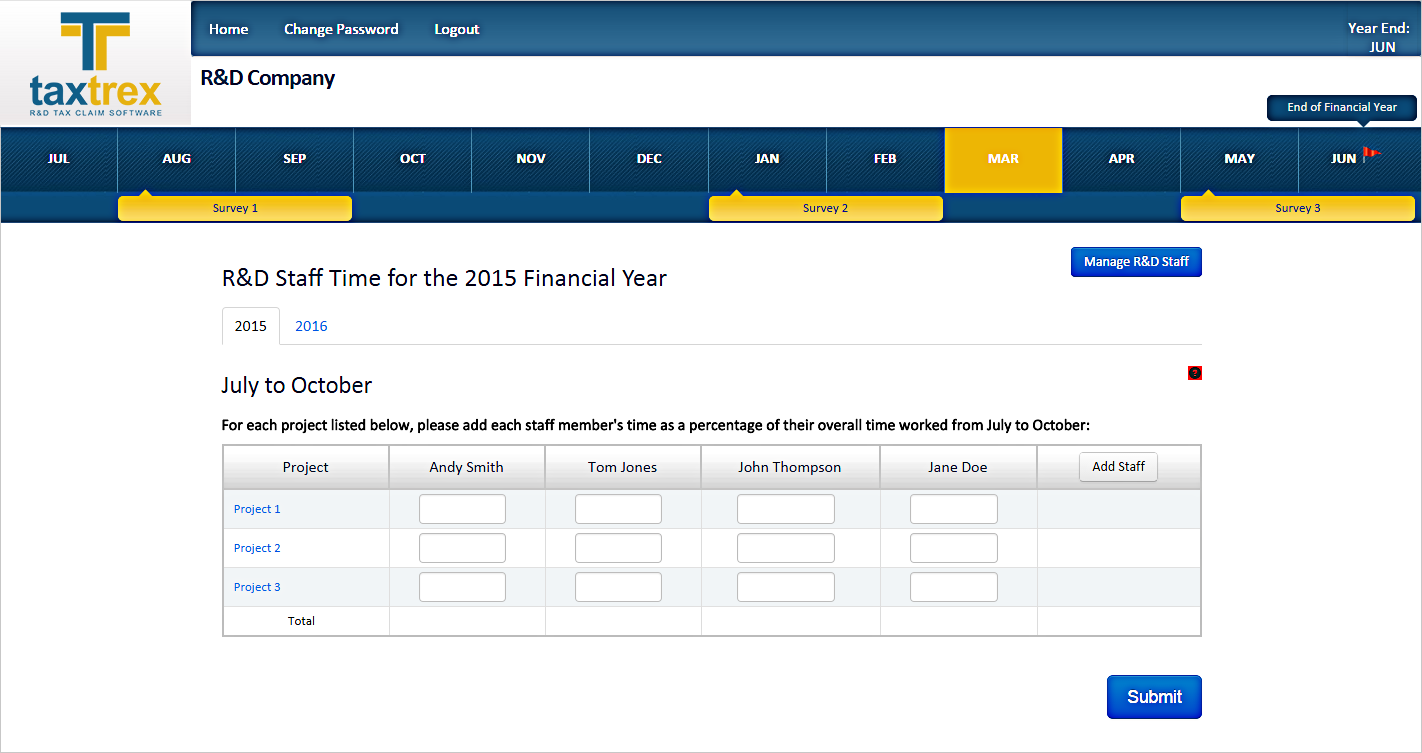Click John Thompson's Project 3 input box
The height and width of the screenshot is (753, 1422).
click(785, 587)
